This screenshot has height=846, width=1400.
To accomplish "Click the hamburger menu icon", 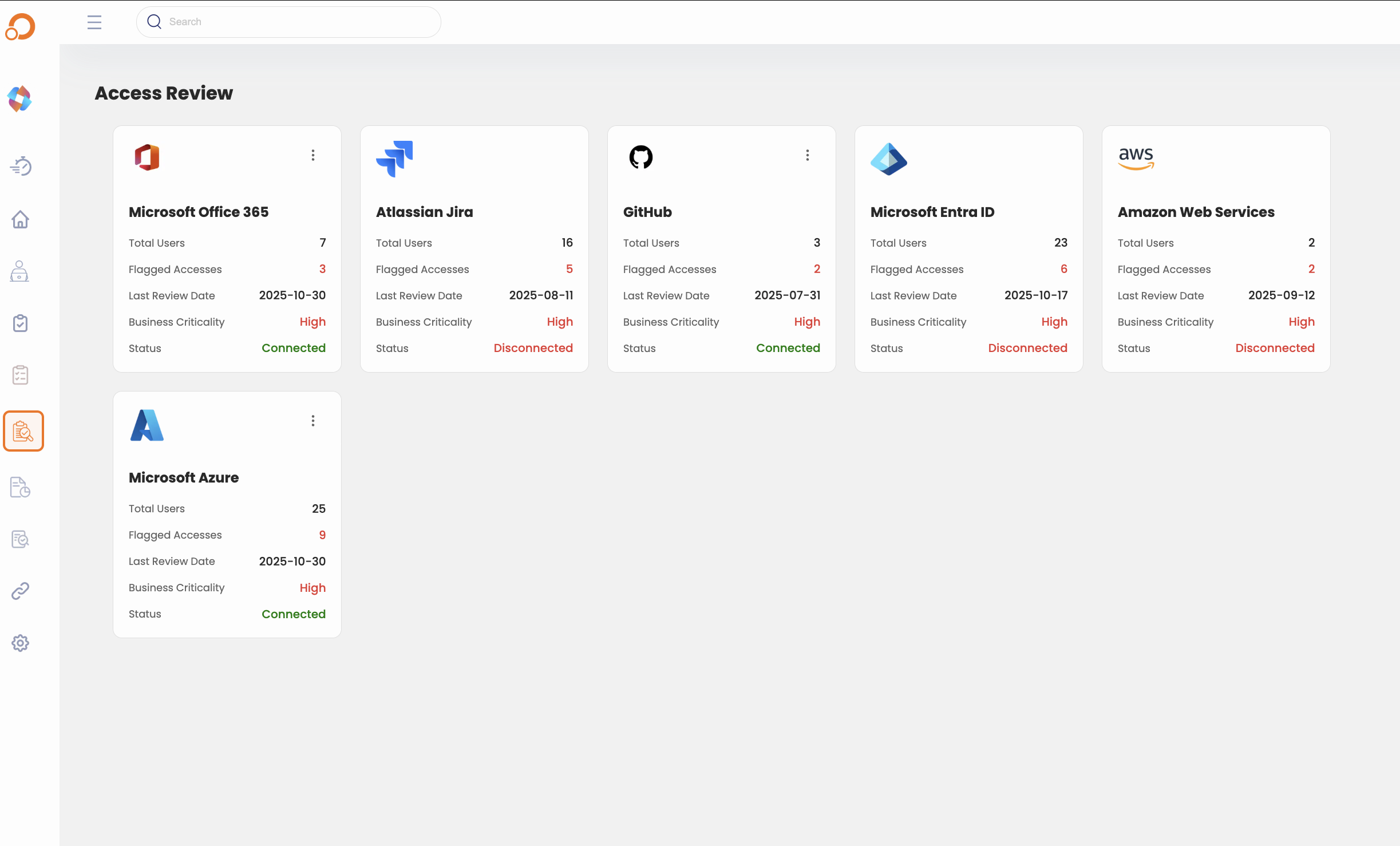I will (x=94, y=22).
